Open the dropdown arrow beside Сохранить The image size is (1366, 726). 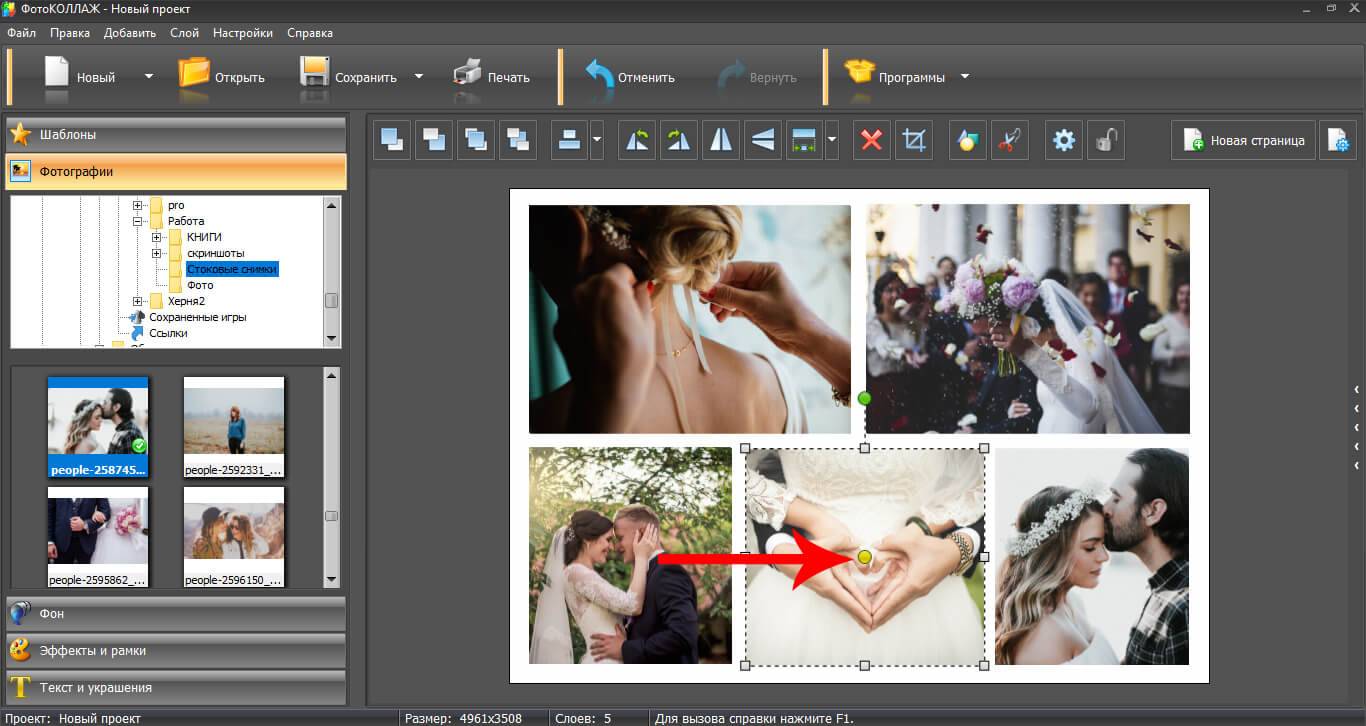coord(419,77)
